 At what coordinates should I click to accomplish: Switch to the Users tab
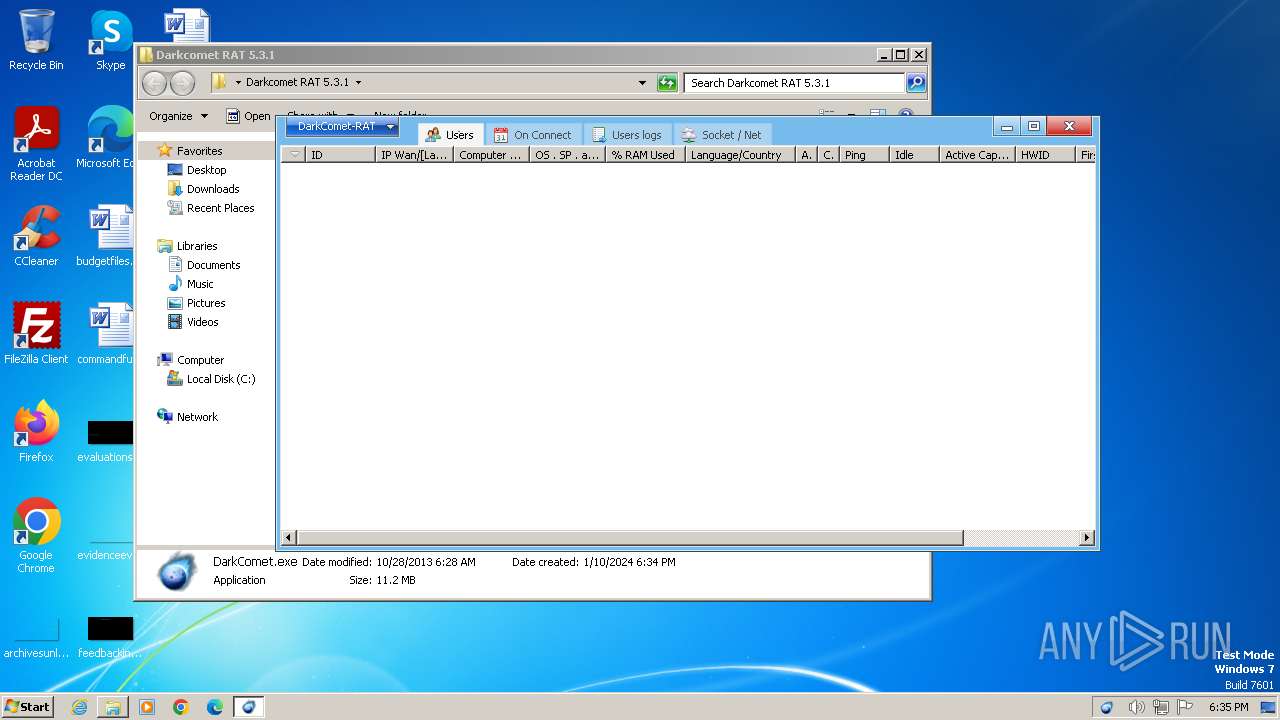(449, 135)
